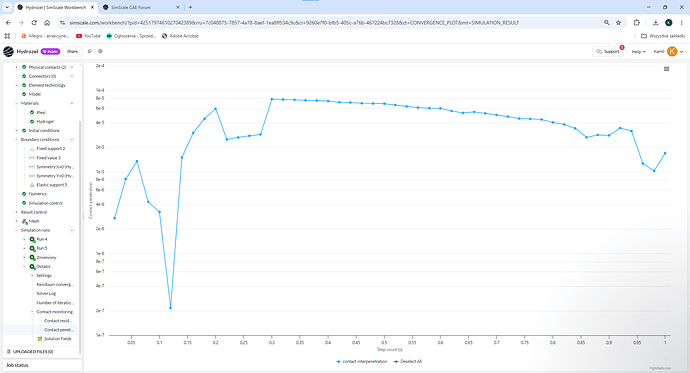Open the Job status panel

pos(42,365)
